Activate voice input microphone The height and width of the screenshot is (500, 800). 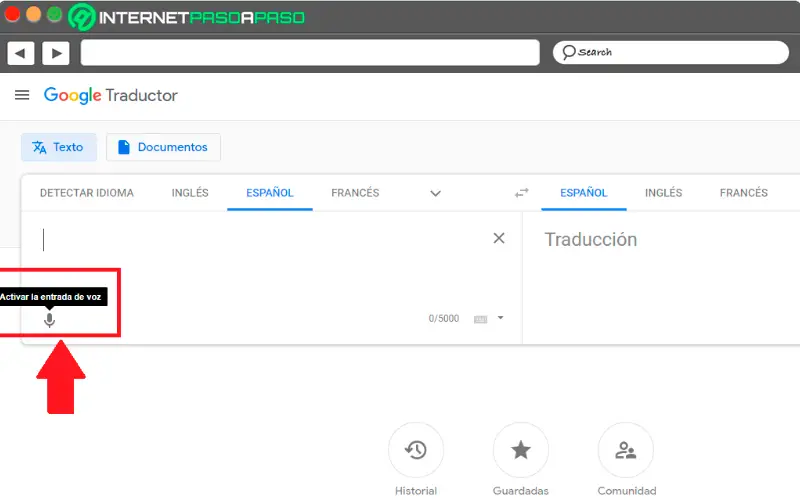click(49, 320)
